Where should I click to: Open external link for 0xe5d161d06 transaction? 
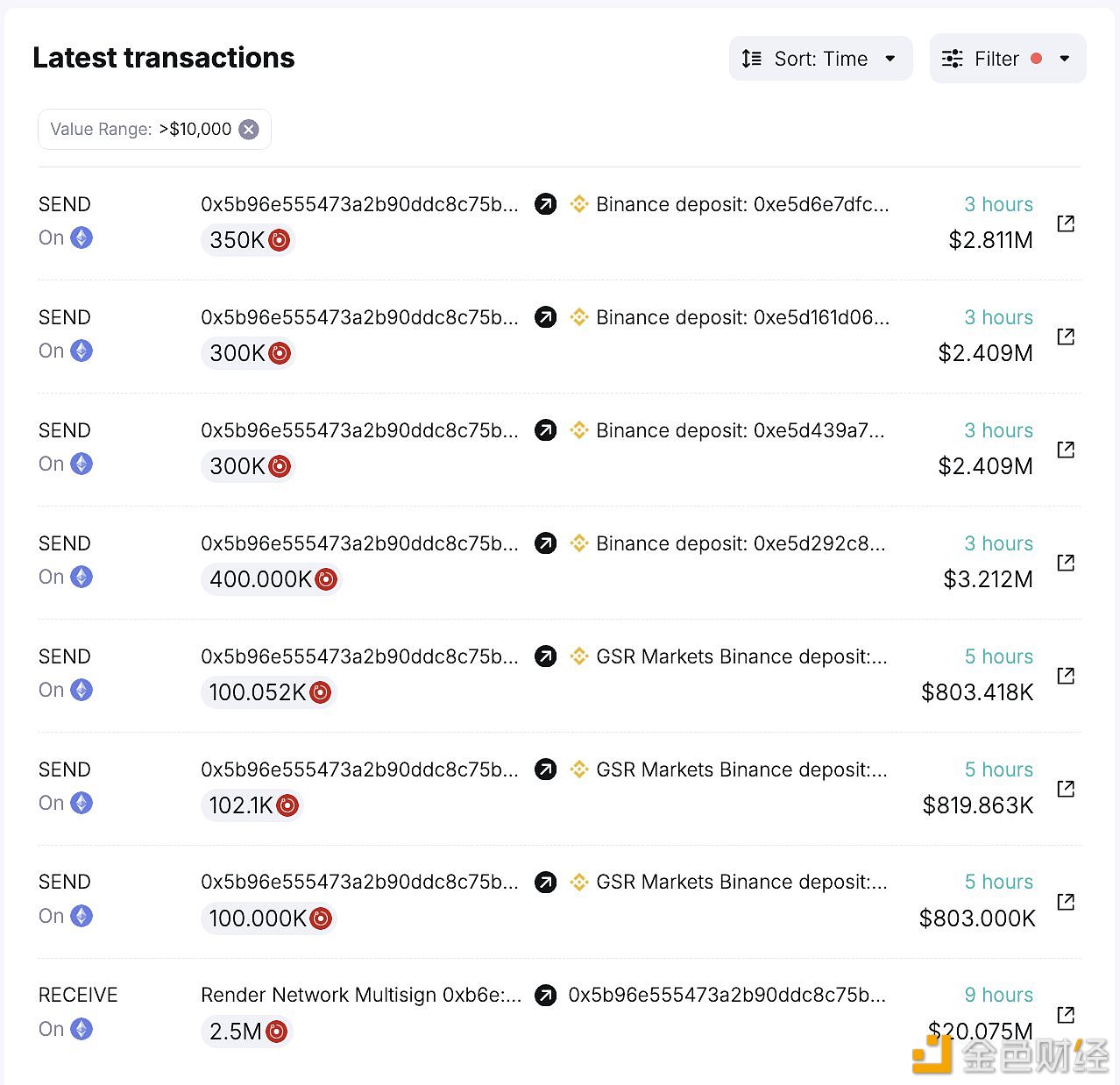point(1066,337)
